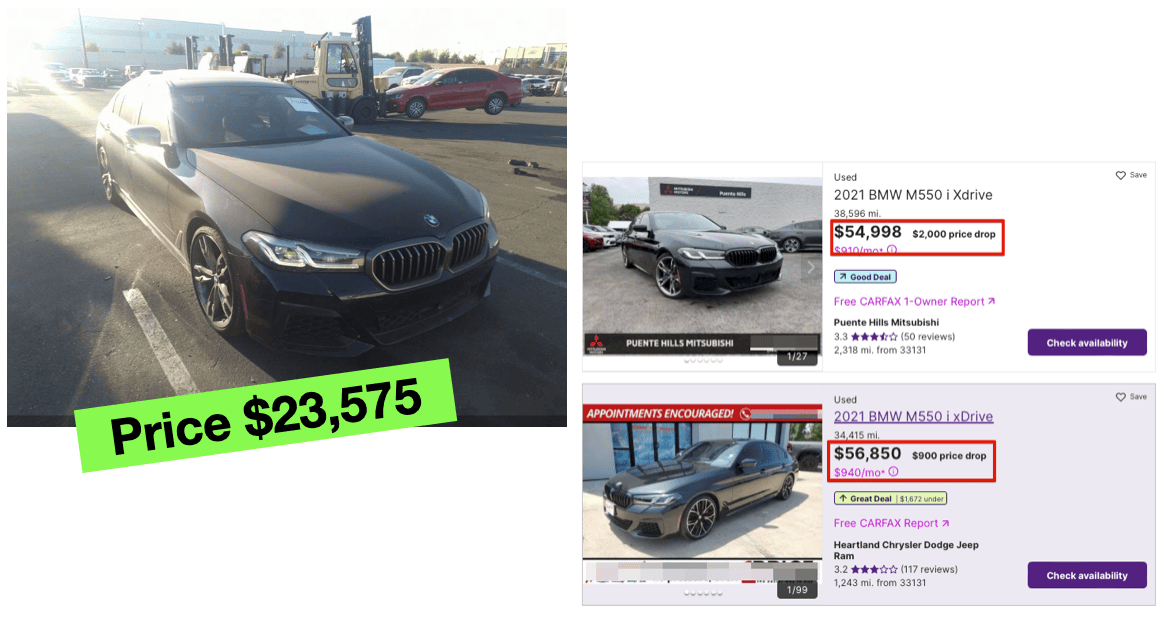
Task: Open Free CARFAX 1-Owner Report link
Action: tap(914, 301)
